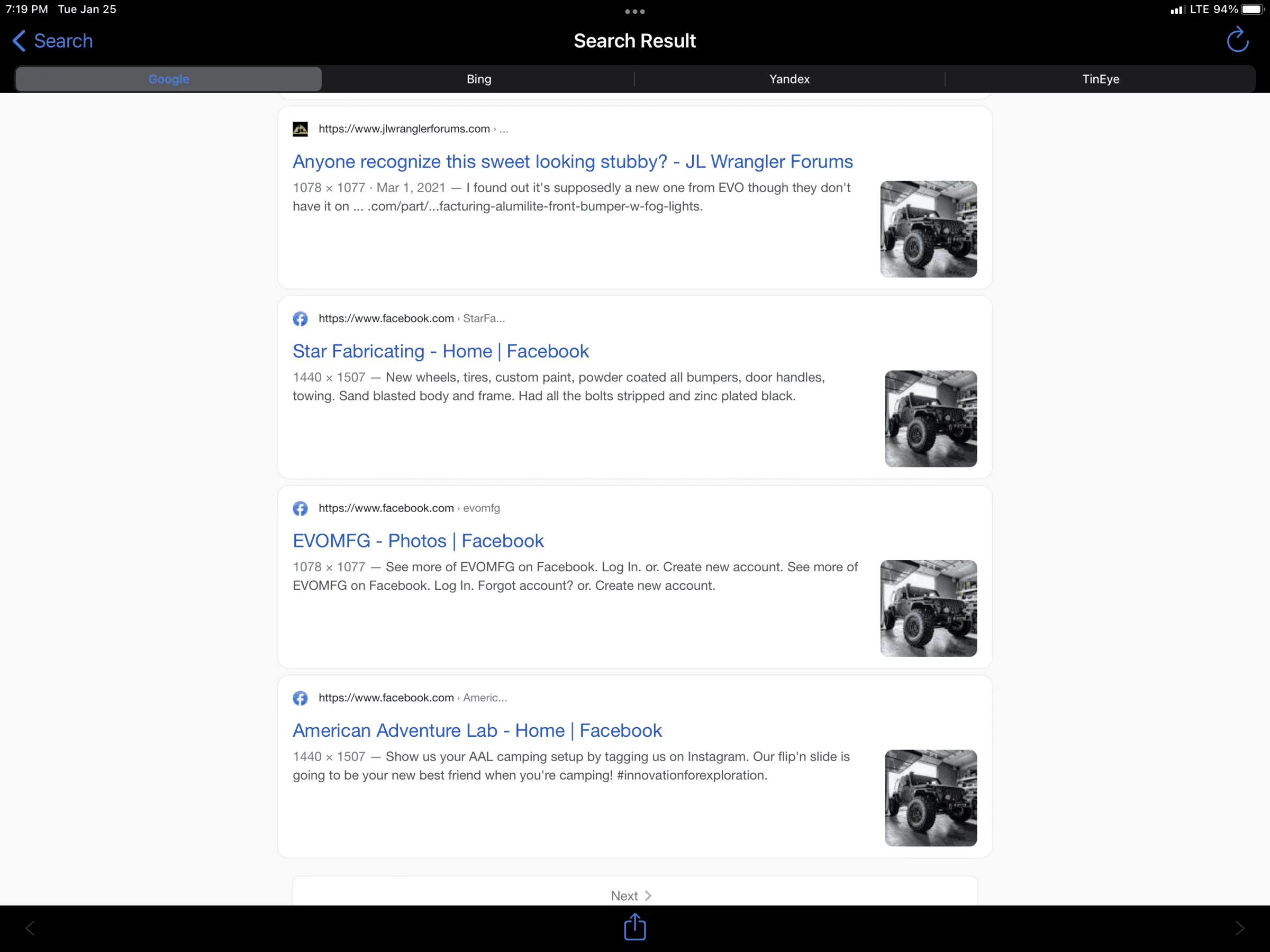Click the facebook.com › StarFa... URL

point(412,318)
